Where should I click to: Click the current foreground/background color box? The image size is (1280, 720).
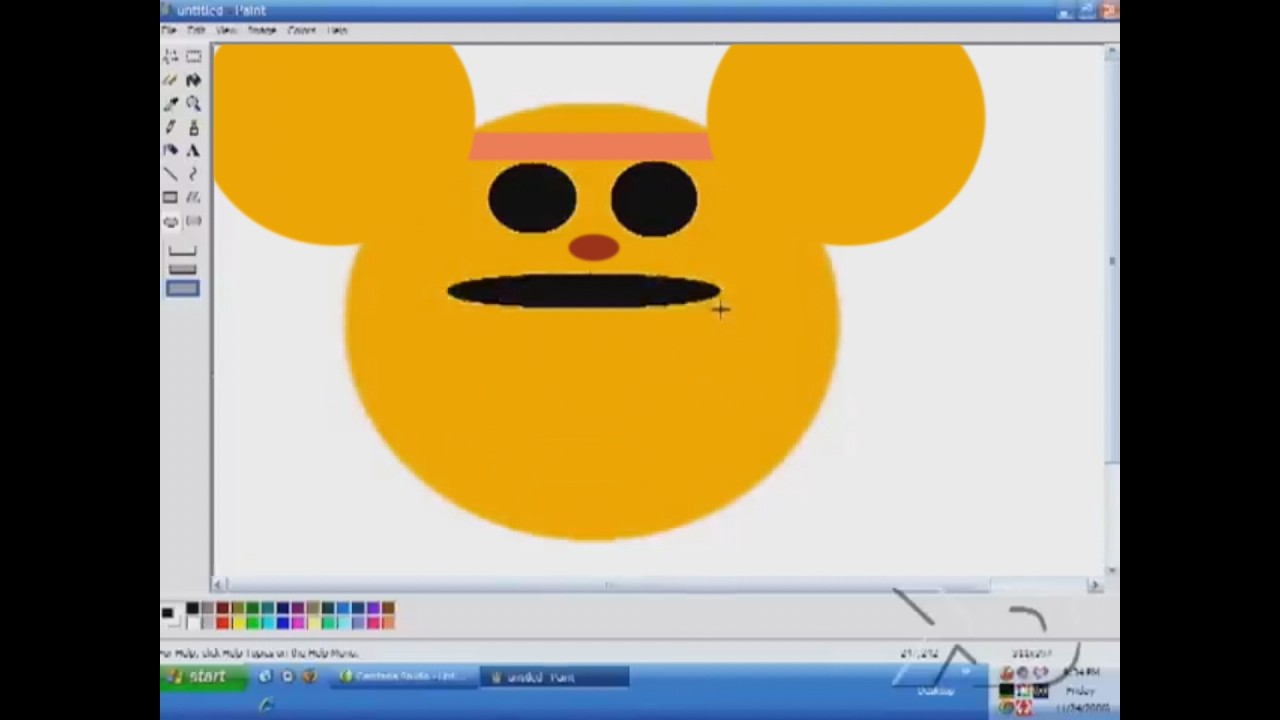(170, 616)
